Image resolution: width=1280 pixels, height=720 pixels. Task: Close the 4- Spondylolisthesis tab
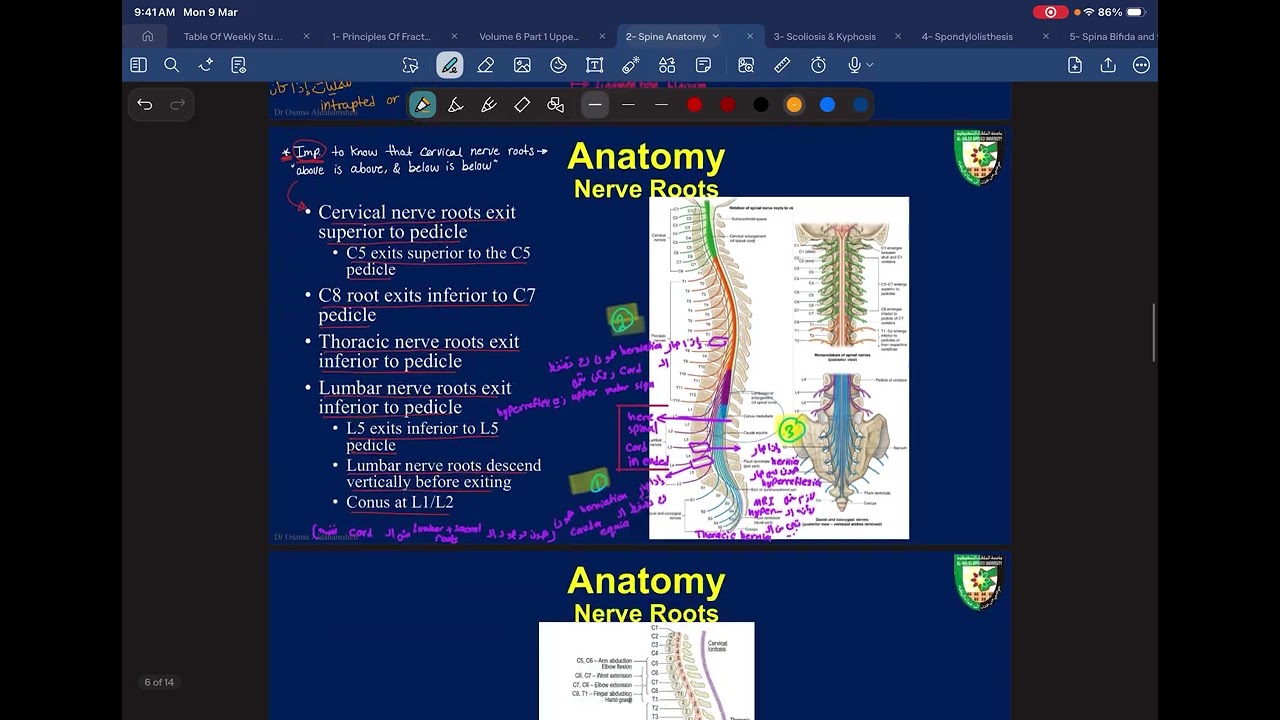1046,37
